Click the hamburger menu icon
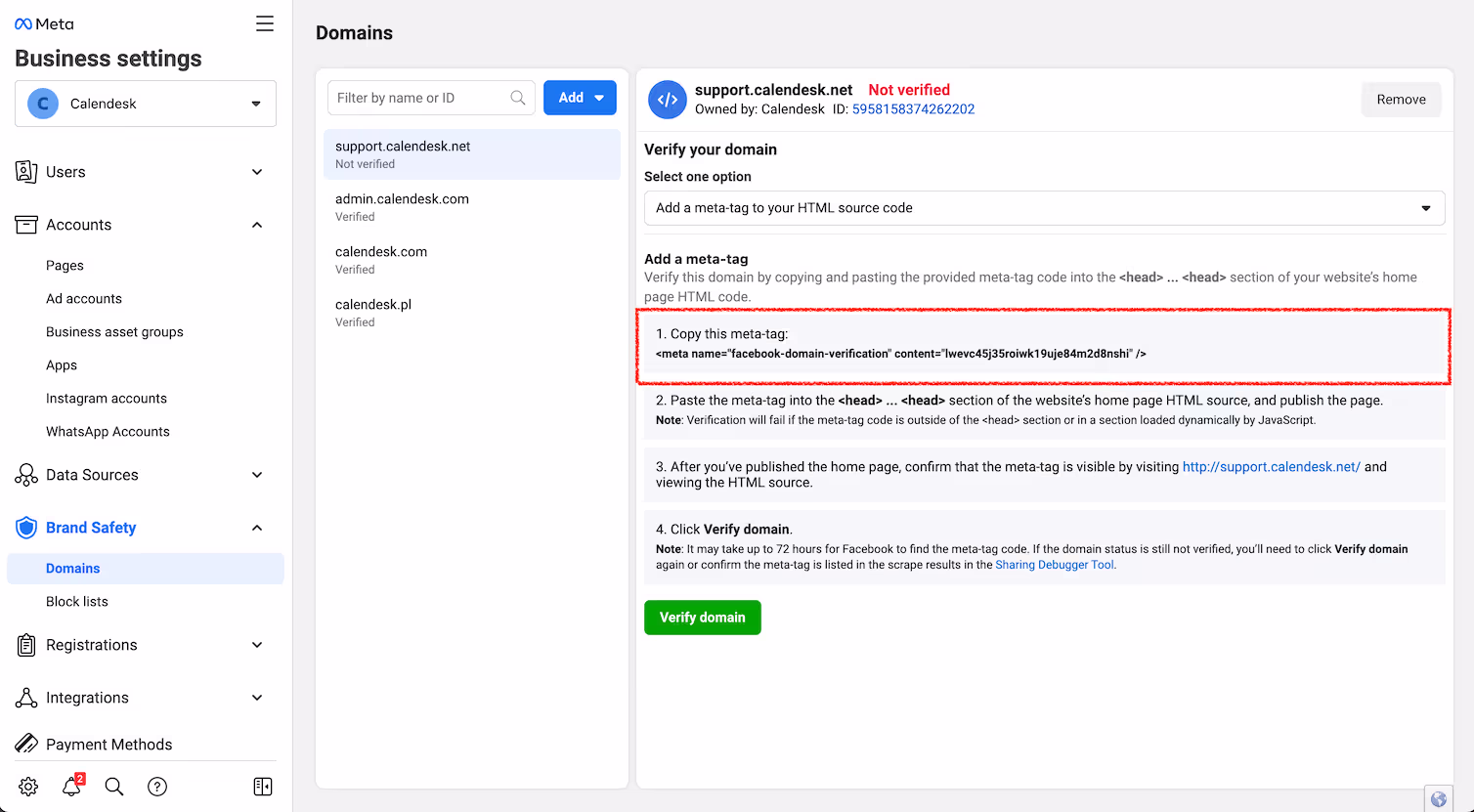 pos(264,23)
